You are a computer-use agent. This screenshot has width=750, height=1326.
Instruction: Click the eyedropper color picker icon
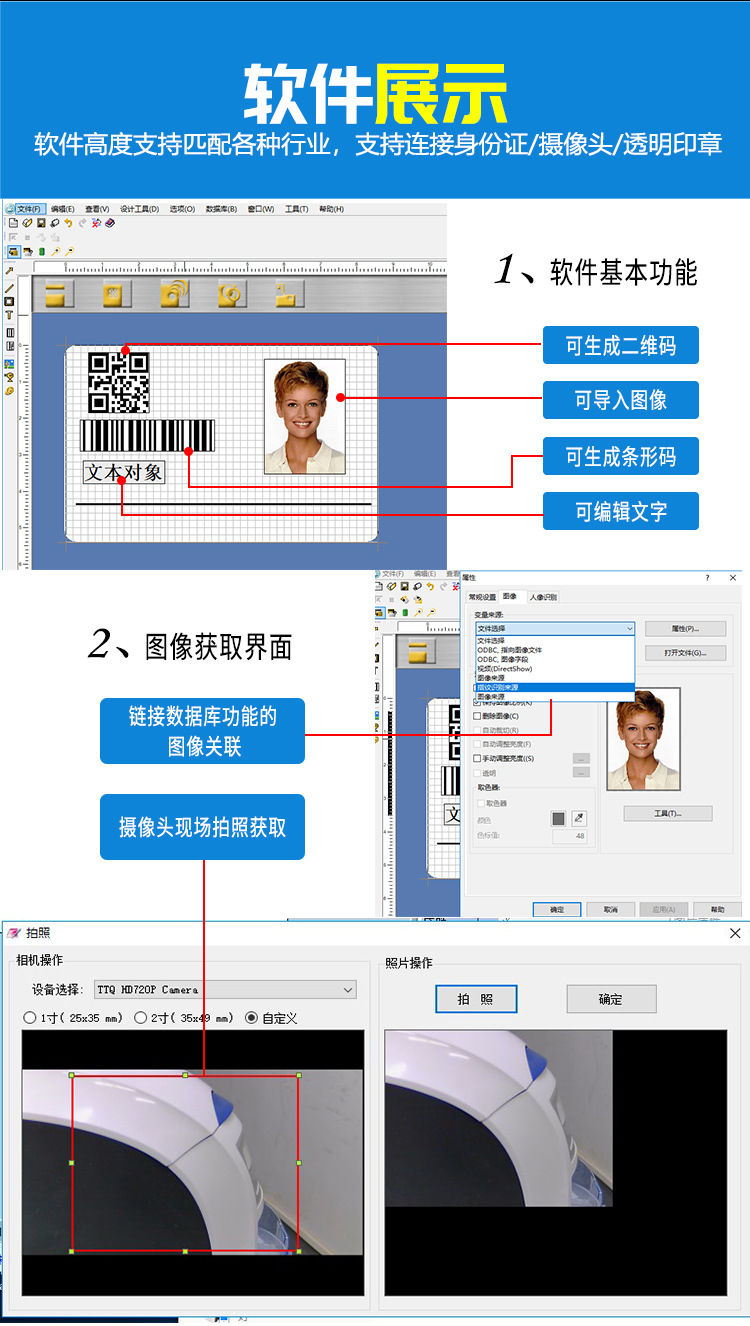579,818
